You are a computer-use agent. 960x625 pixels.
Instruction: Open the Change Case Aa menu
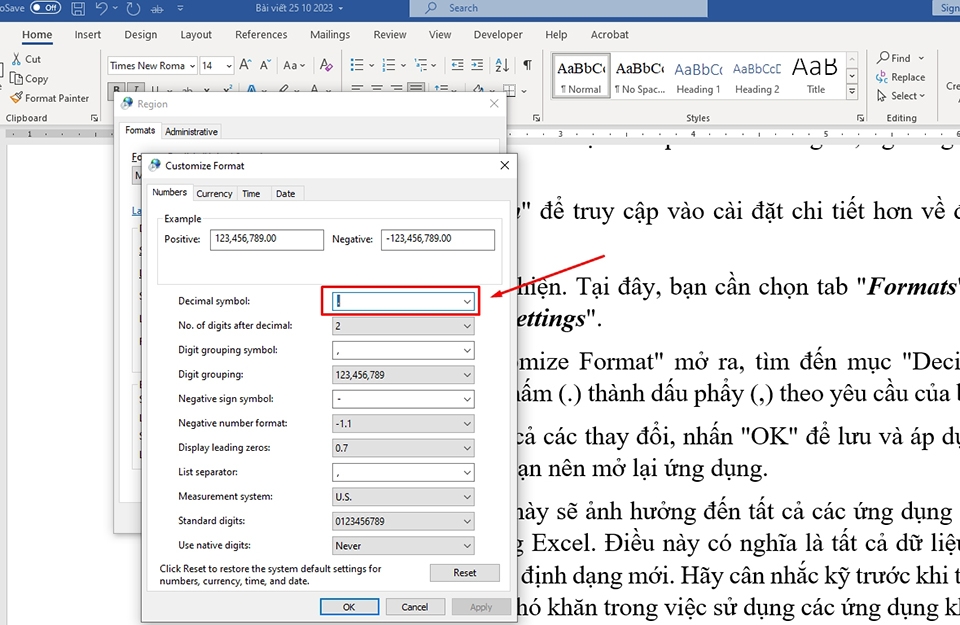294,65
